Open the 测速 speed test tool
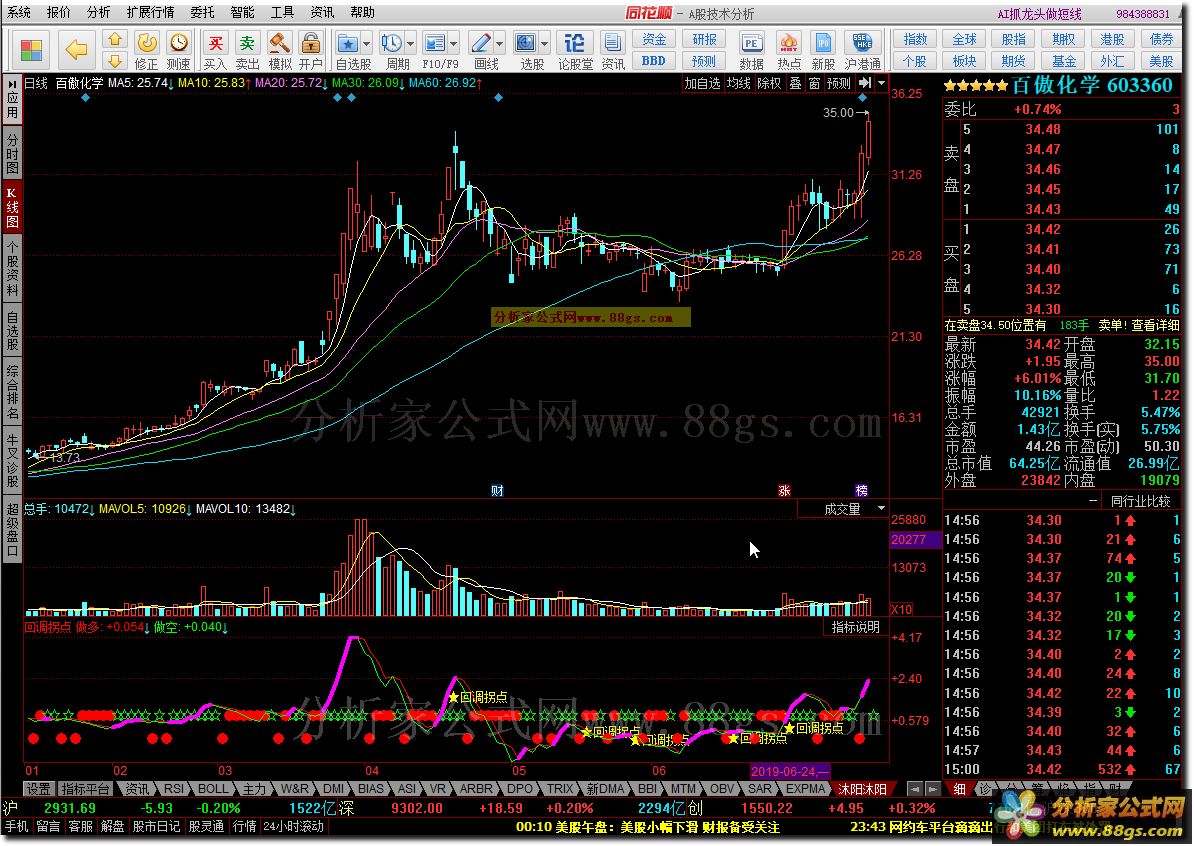The image size is (1194, 846). coord(178,50)
